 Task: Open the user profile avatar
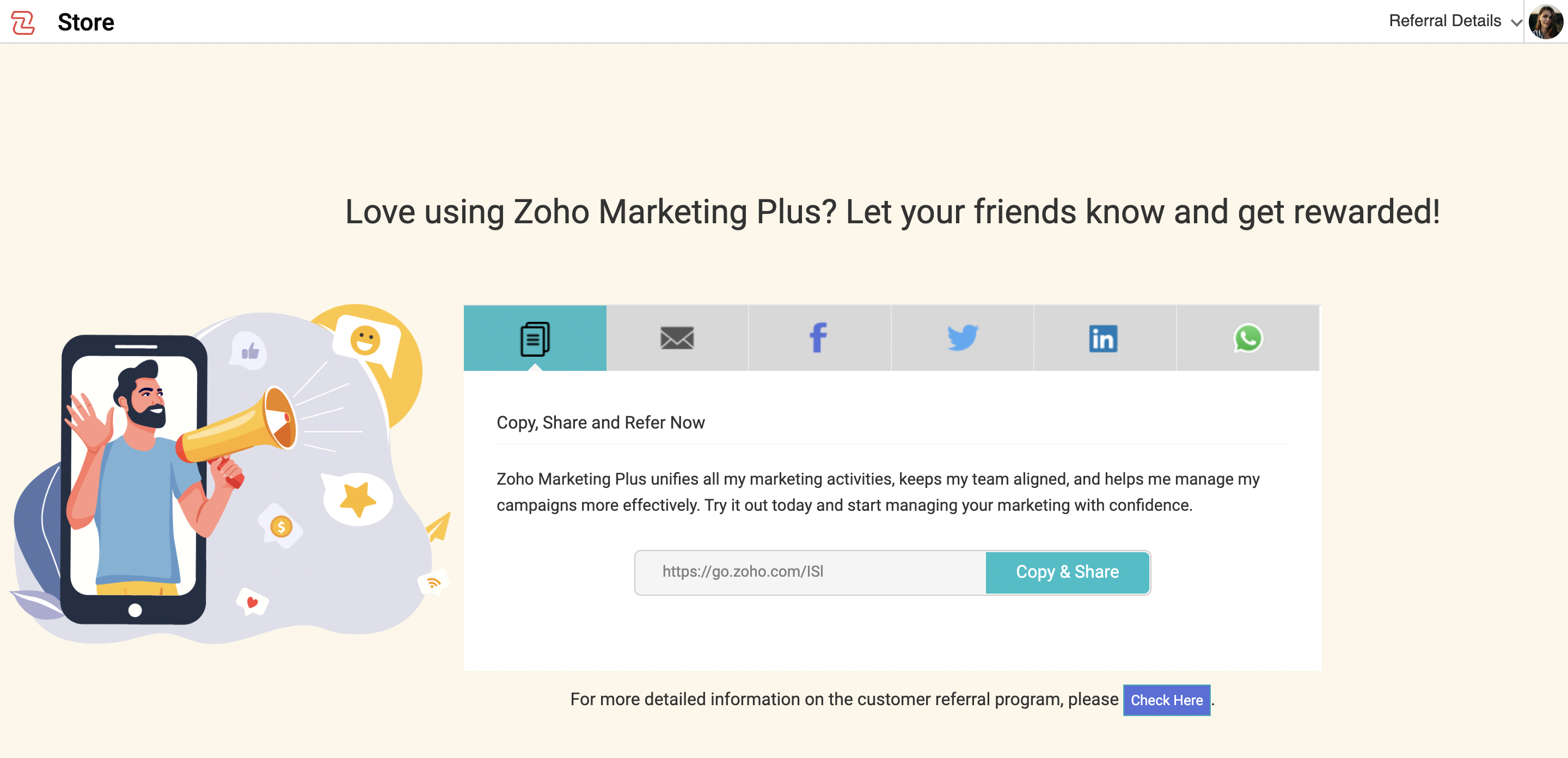point(1546,22)
